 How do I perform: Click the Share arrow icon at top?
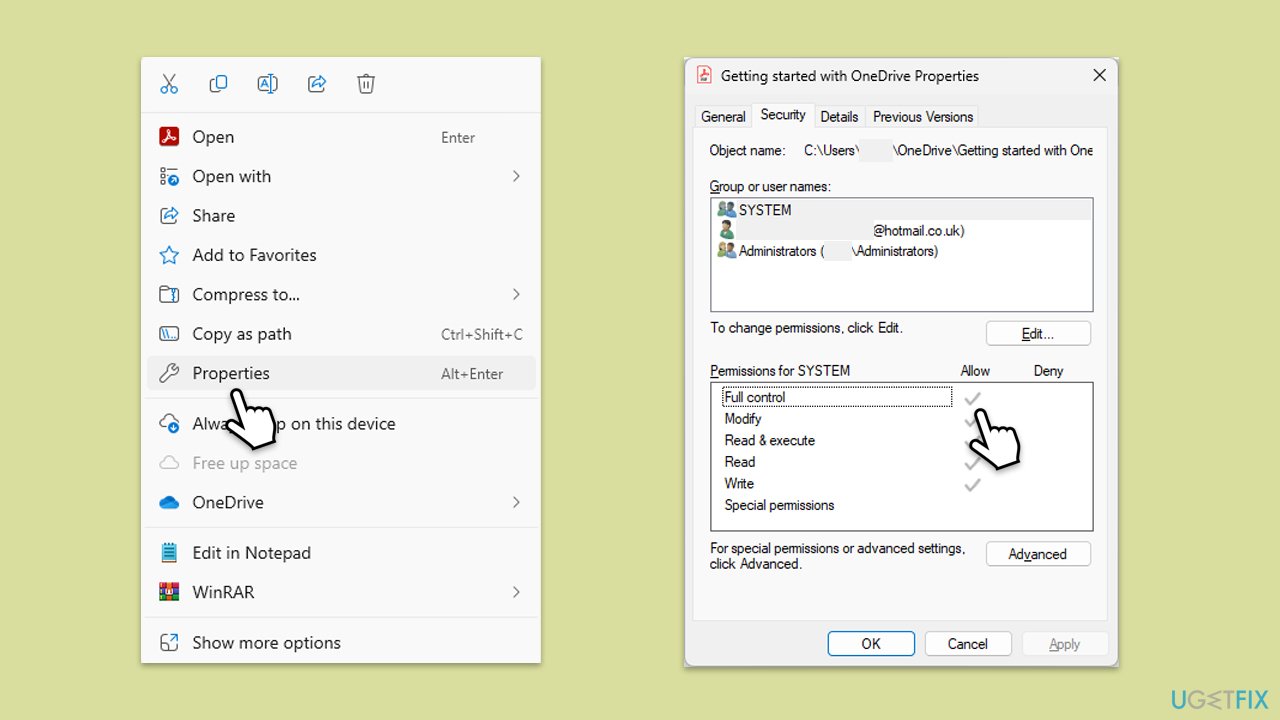pos(317,84)
